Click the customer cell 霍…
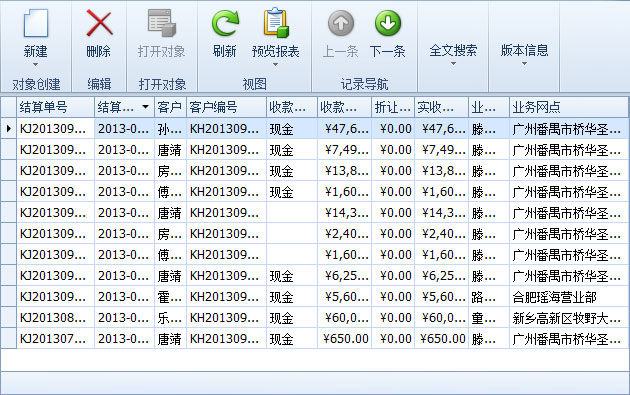 tap(170, 297)
